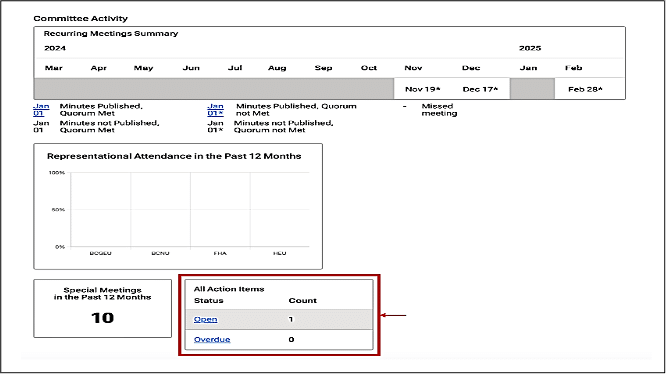Click the Committee Activity heading
Screen dimensions: 666x374
point(80,18)
